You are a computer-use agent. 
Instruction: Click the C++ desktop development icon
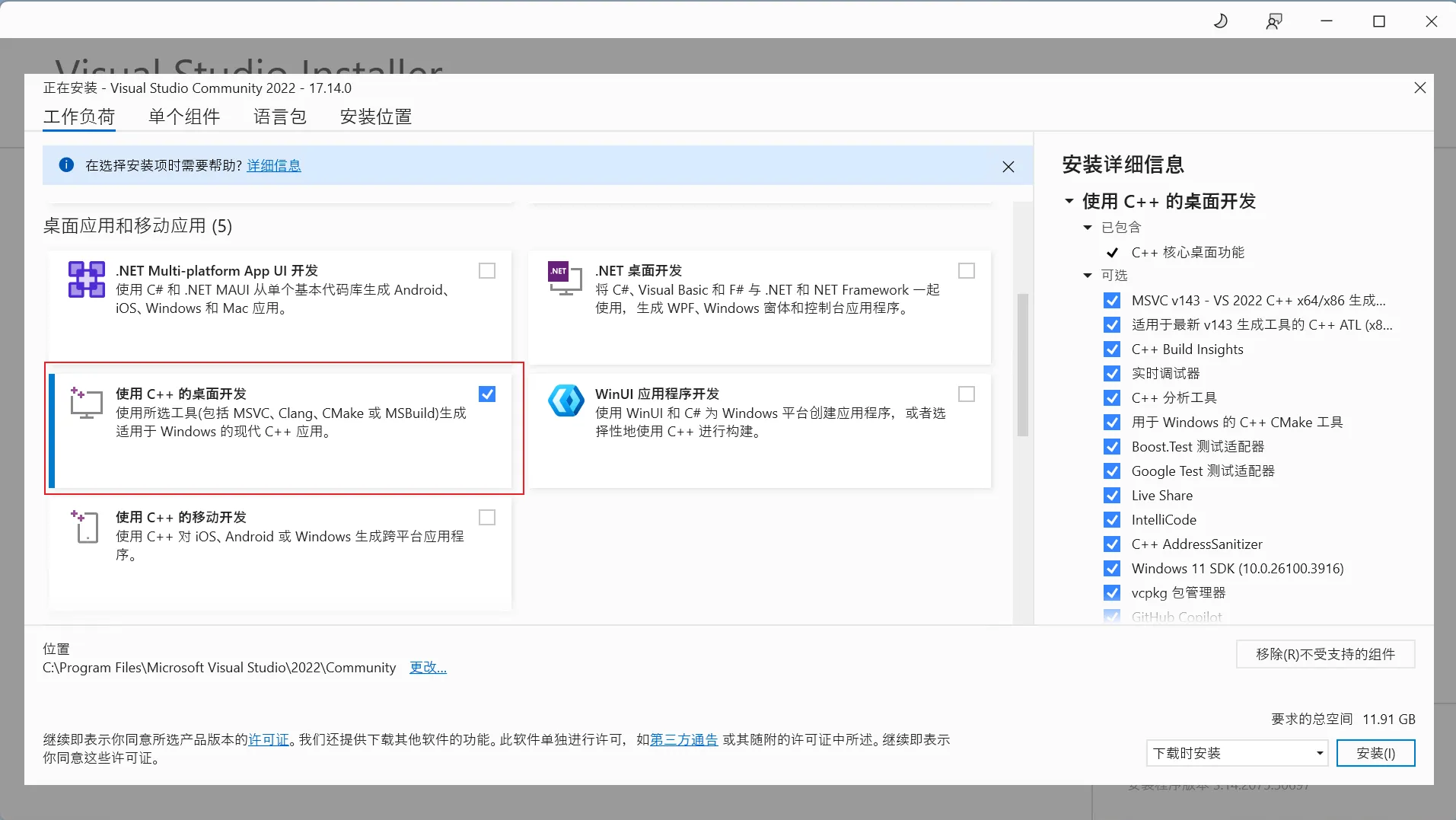pos(87,402)
